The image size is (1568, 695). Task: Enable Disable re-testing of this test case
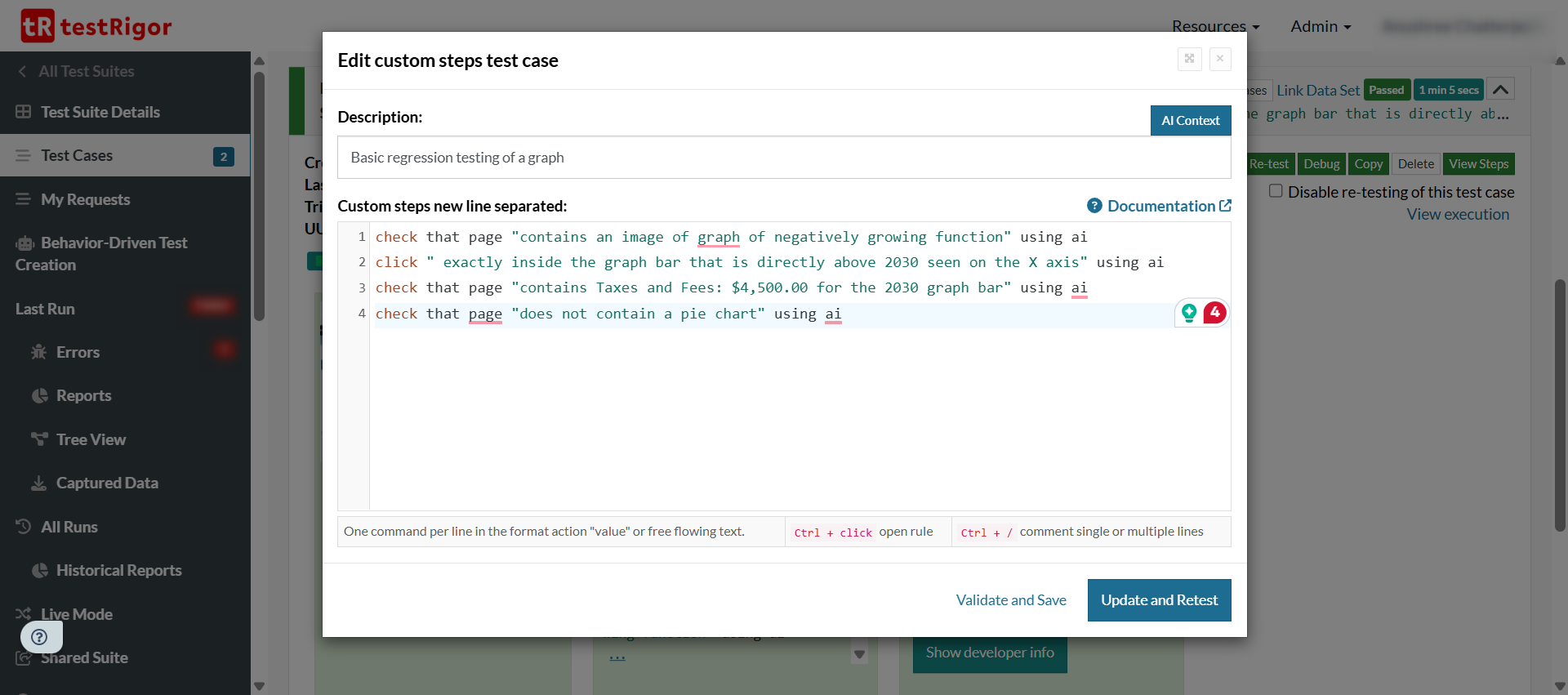1276,191
